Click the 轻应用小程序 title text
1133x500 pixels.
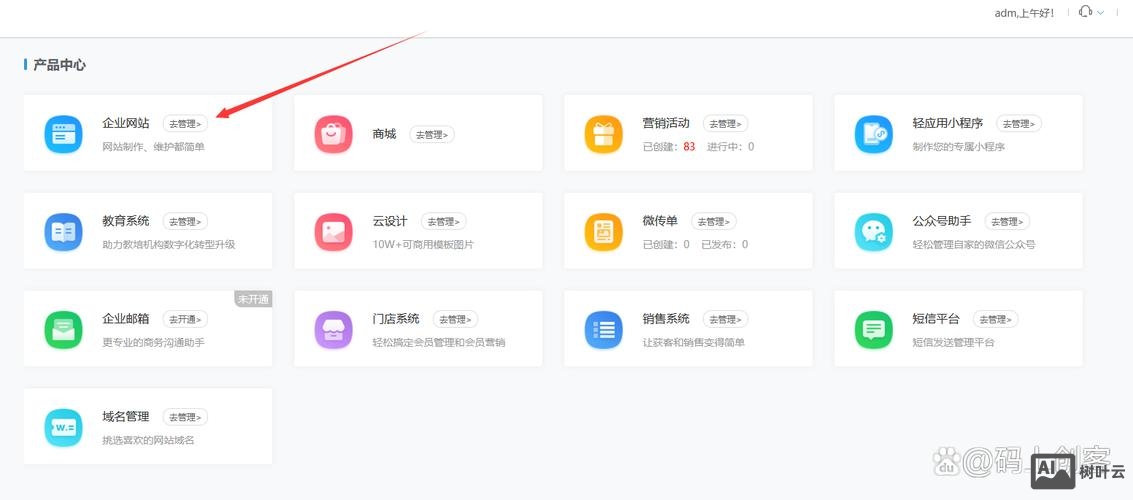pyautogui.click(x=948, y=123)
